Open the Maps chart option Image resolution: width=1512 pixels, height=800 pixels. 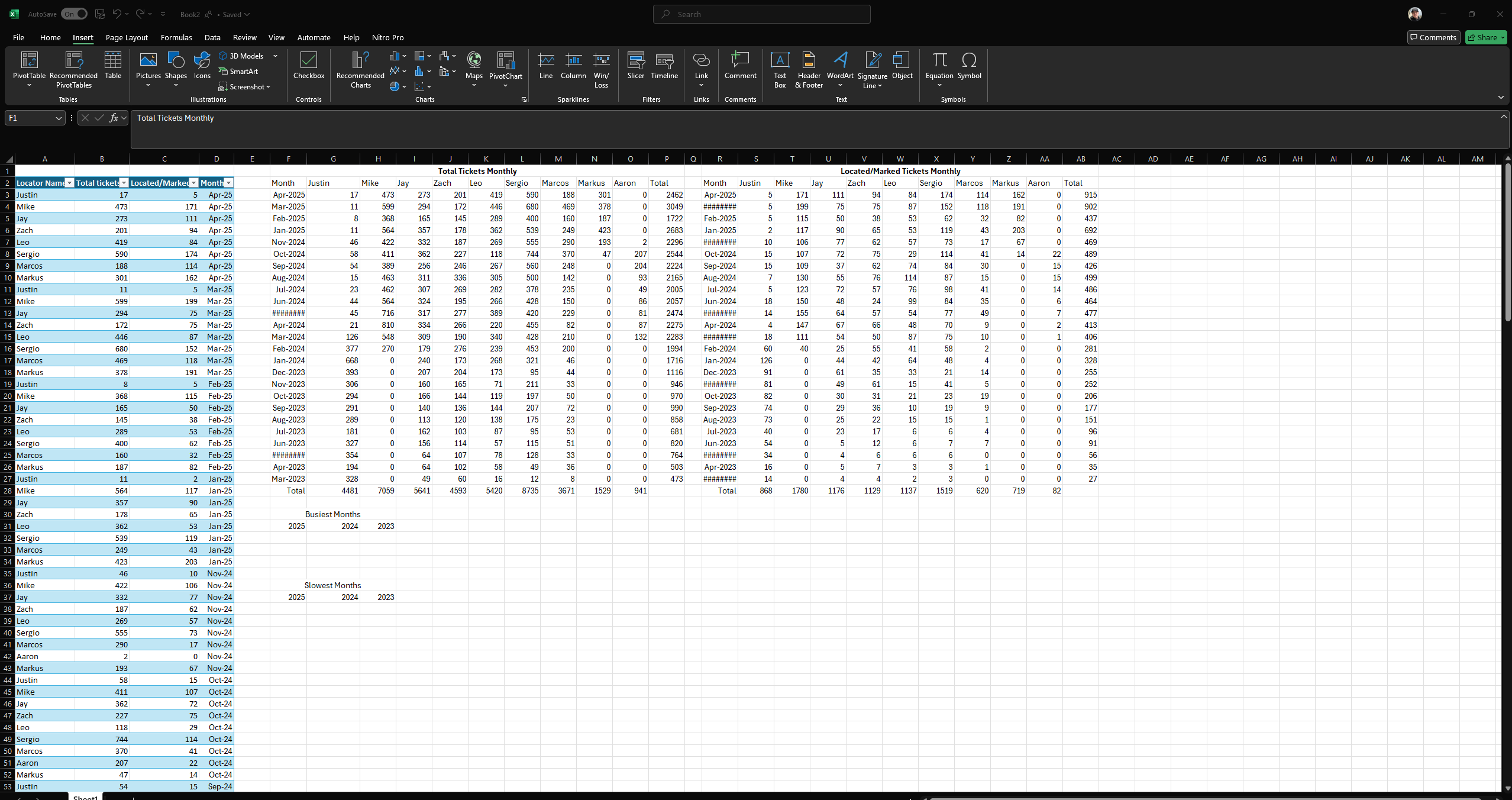pyautogui.click(x=474, y=69)
